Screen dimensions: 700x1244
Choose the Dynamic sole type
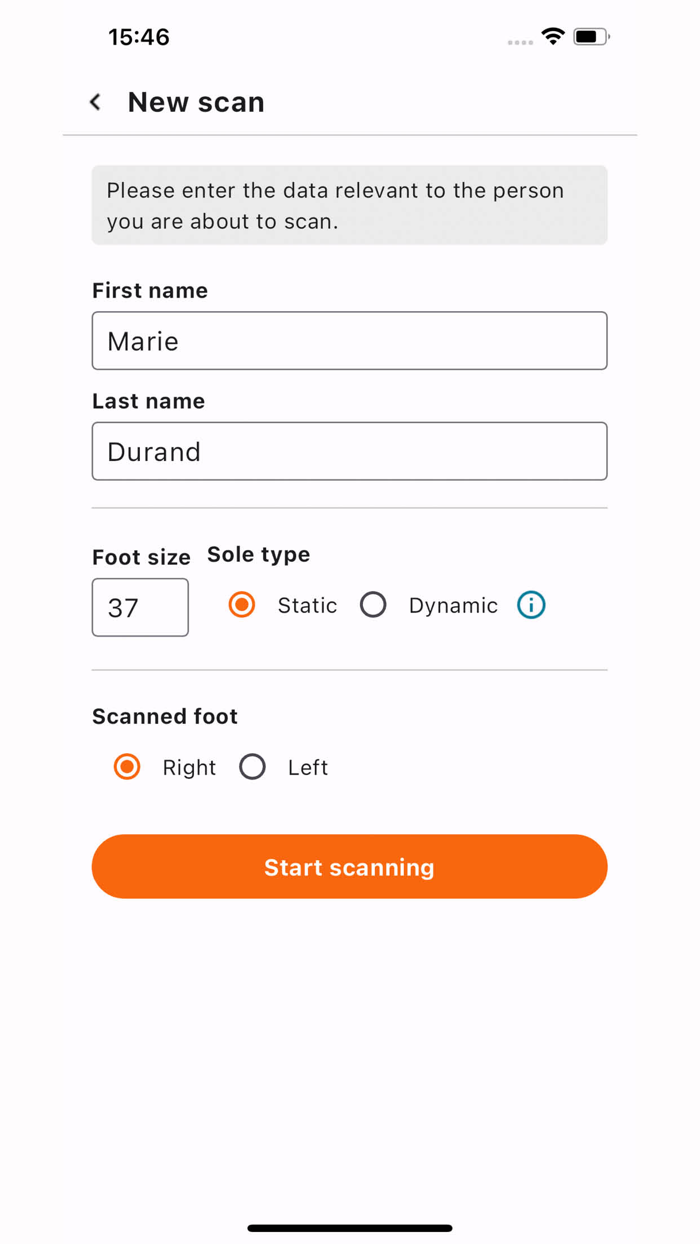(373, 605)
